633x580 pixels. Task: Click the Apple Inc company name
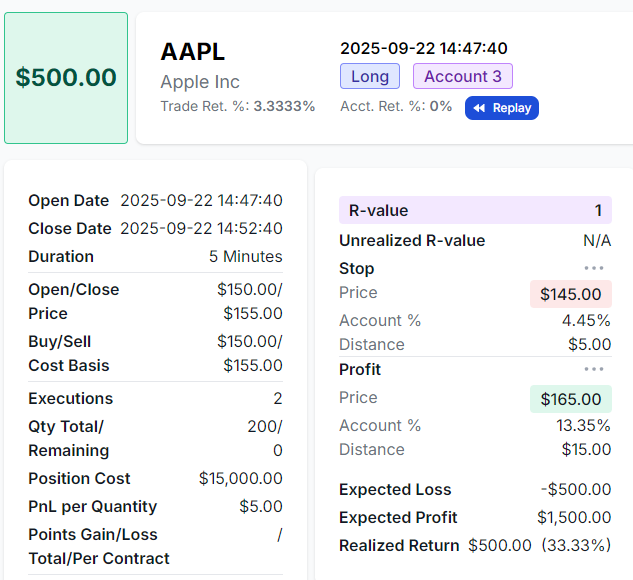point(200,82)
